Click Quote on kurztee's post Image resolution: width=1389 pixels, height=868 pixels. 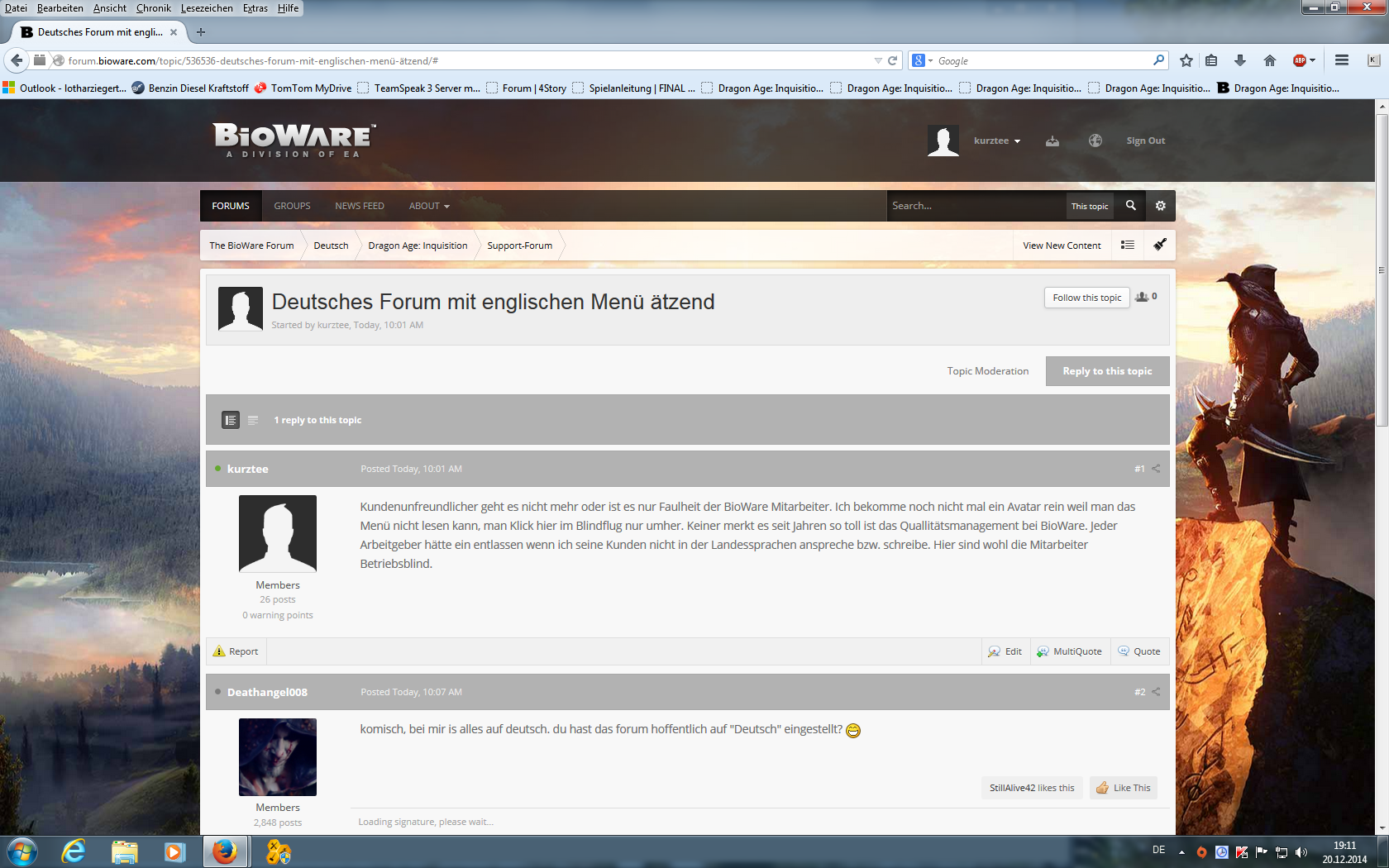tap(1139, 651)
